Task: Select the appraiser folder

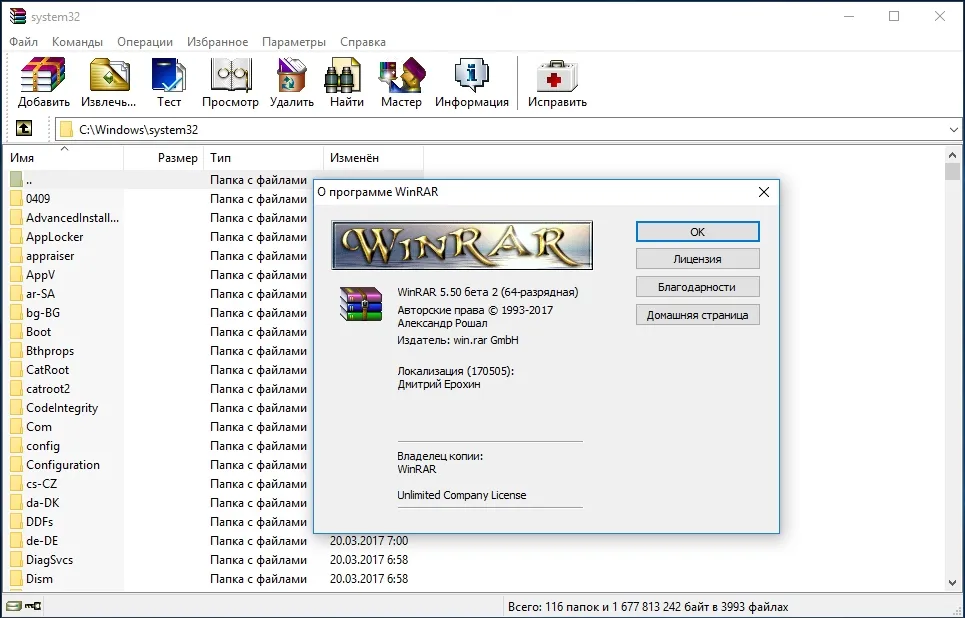Action: pyautogui.click(x=50, y=255)
